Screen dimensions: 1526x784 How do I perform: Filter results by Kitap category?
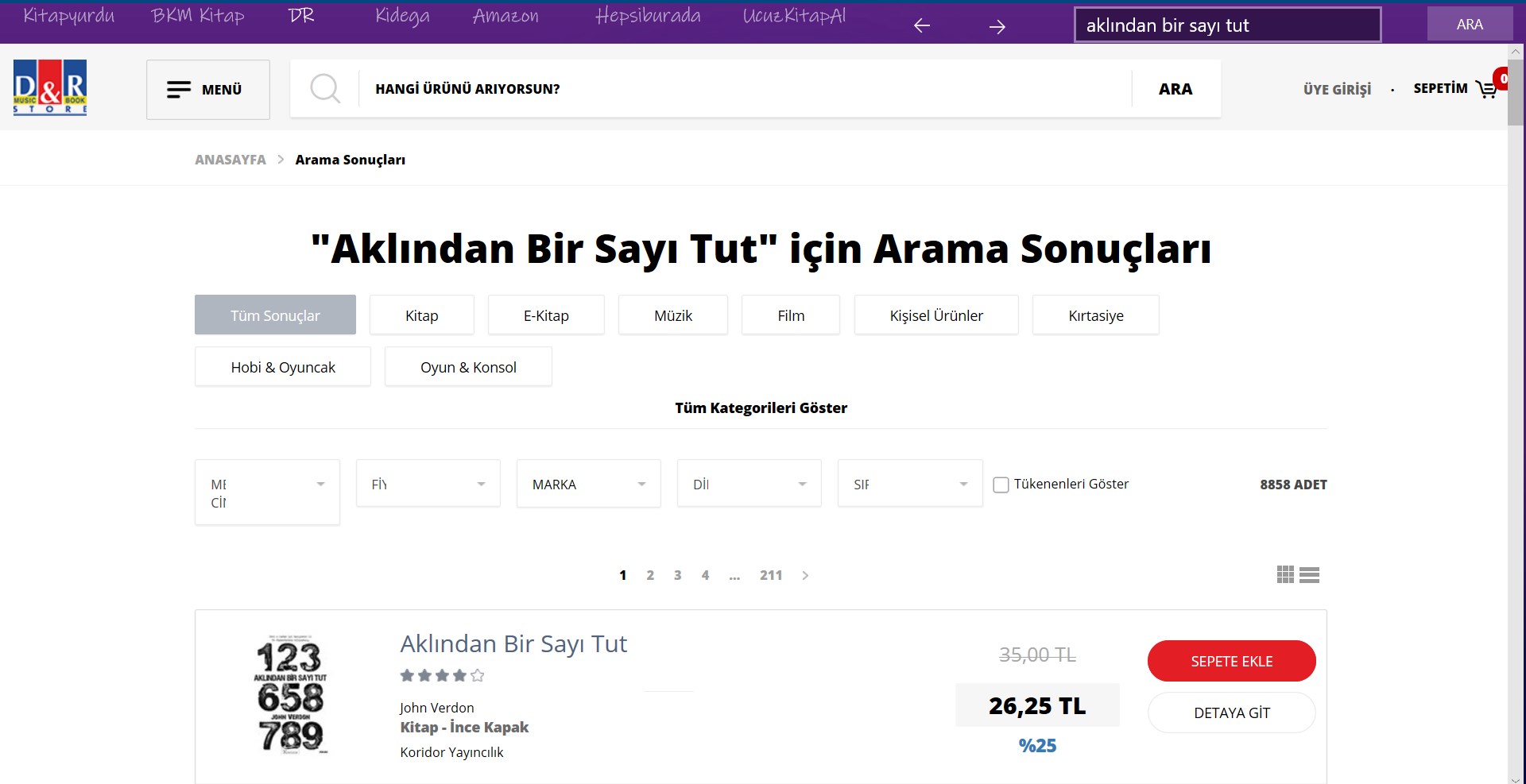(x=422, y=315)
